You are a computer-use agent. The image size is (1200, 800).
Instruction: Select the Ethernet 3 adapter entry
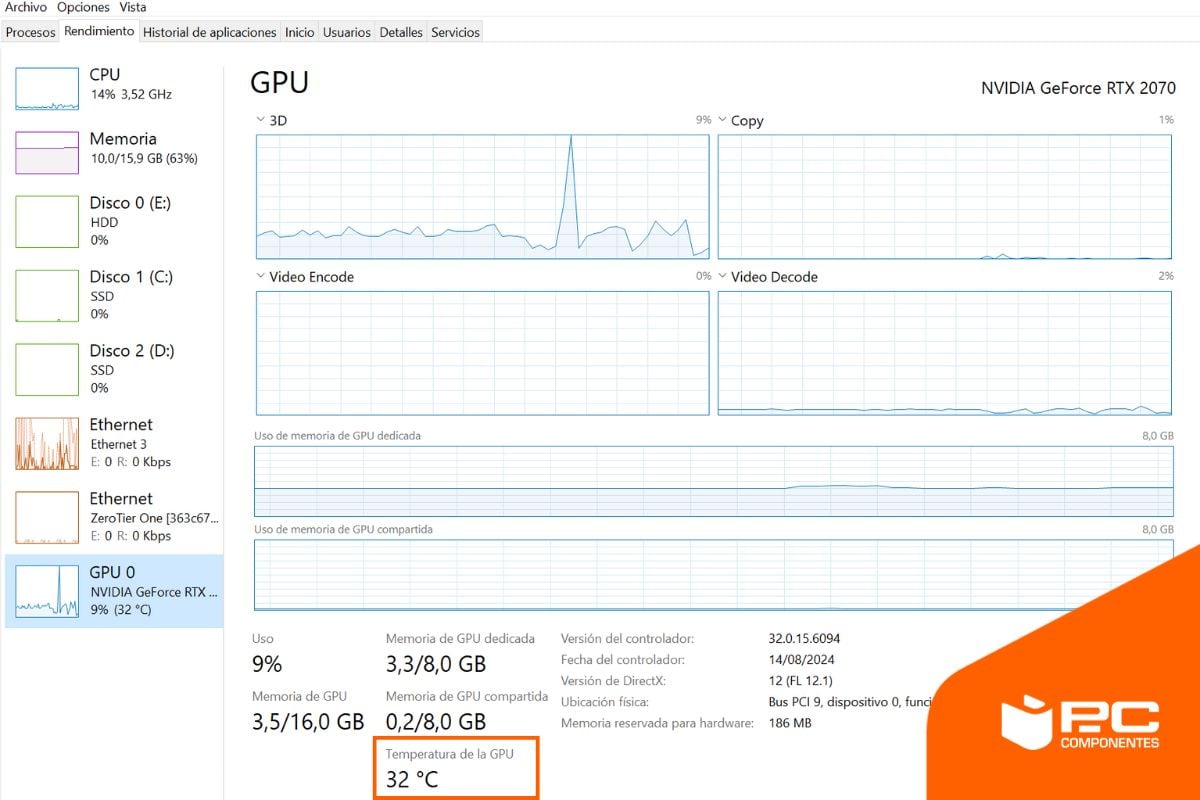[114, 443]
